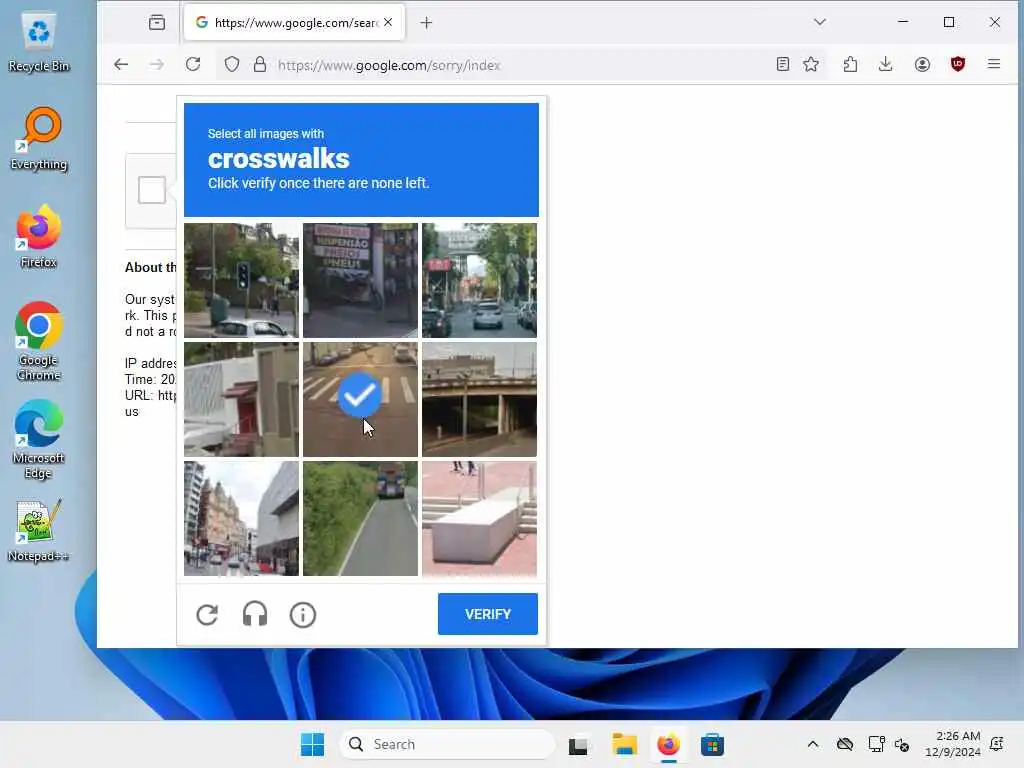Open the tracking protection shield icon
Viewport: 1024px width, 768px height.
coord(232,65)
